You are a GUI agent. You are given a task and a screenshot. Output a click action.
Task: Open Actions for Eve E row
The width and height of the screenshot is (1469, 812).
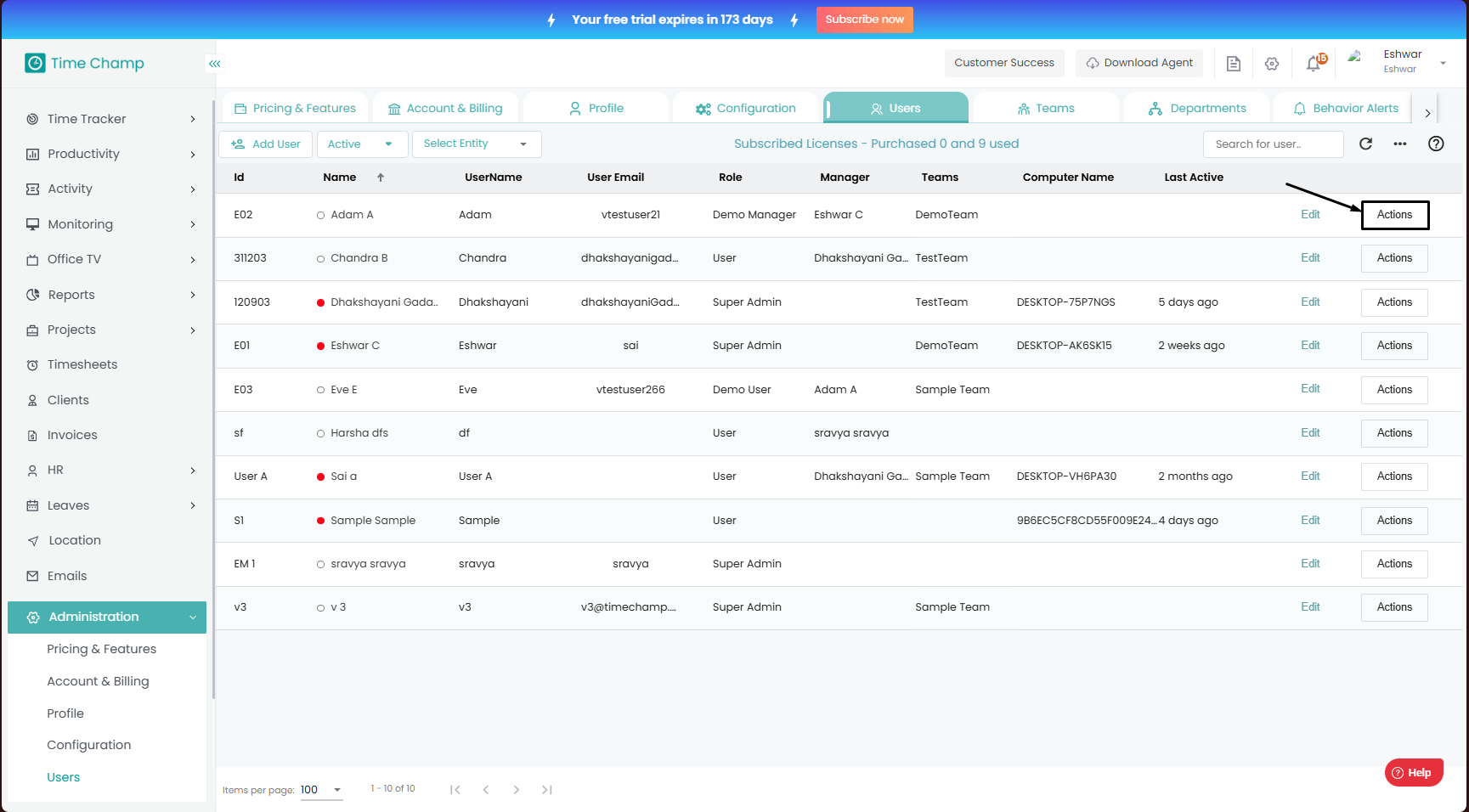click(x=1395, y=390)
